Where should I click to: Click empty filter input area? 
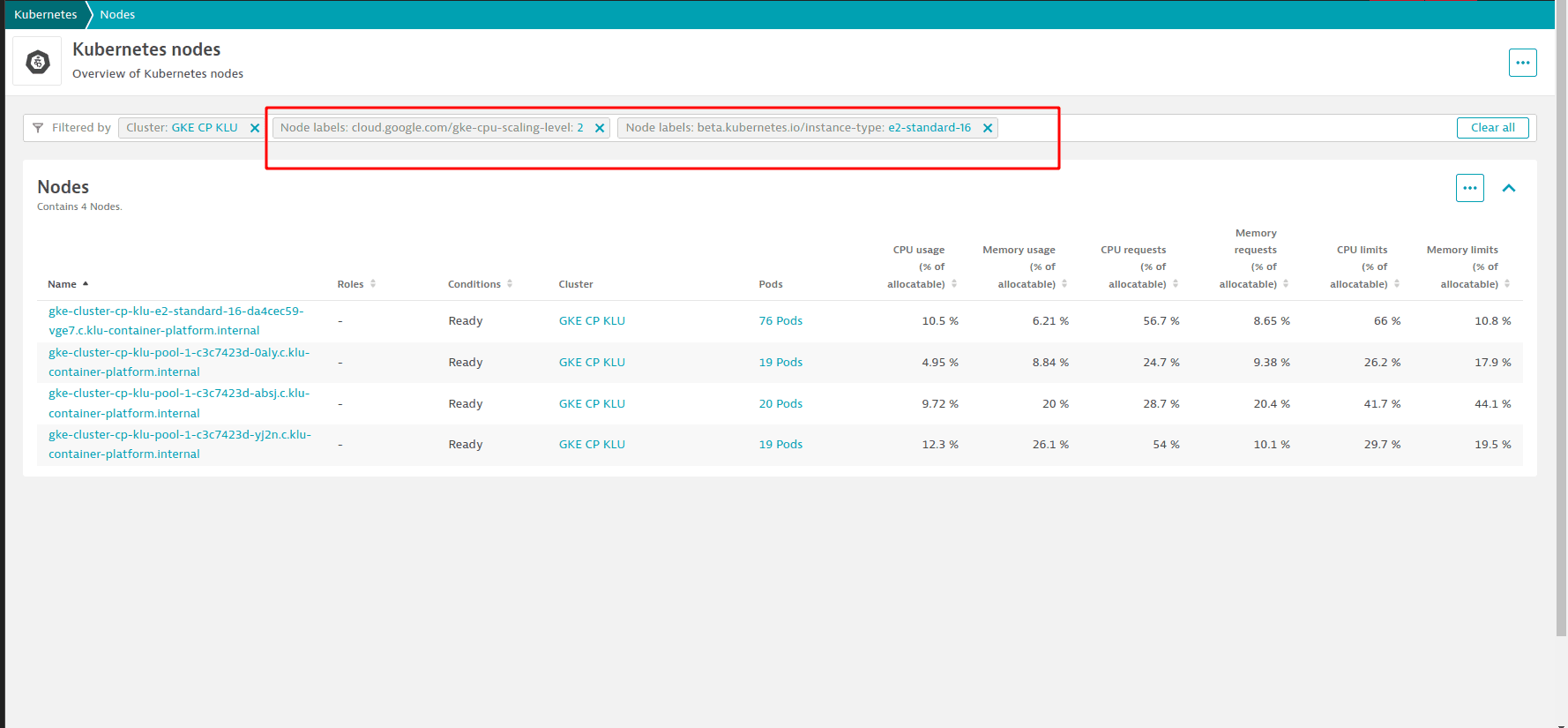click(1226, 128)
